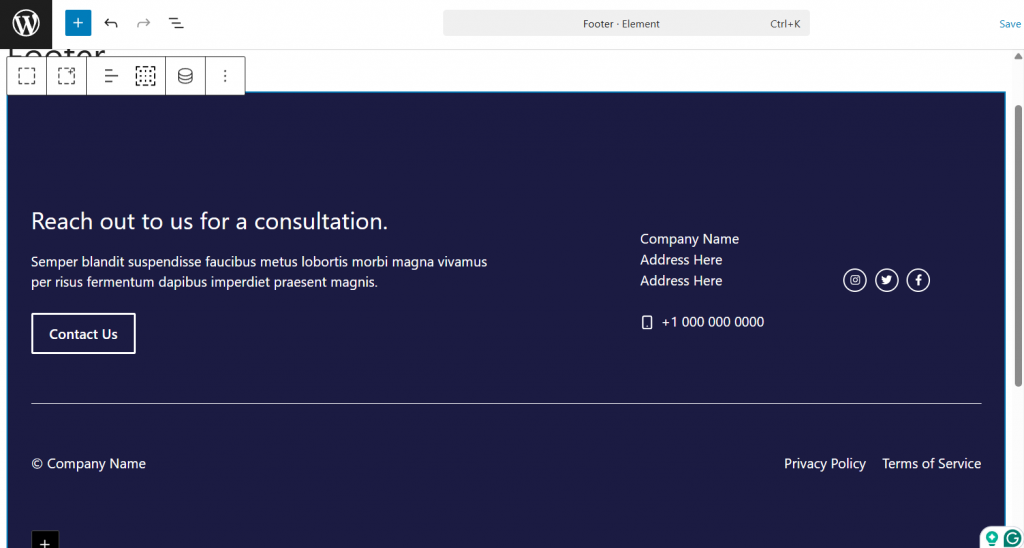The height and width of the screenshot is (548, 1024).
Task: Open the block inserter plus button
Action: pos(78,24)
